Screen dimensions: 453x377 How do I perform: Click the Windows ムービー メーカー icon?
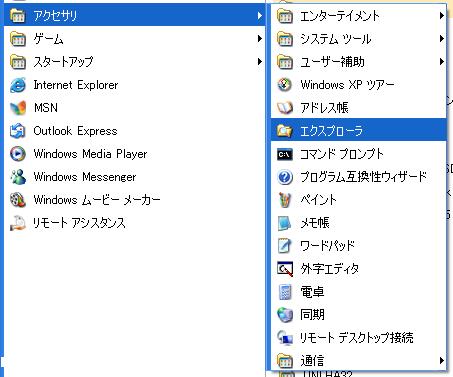(x=18, y=200)
